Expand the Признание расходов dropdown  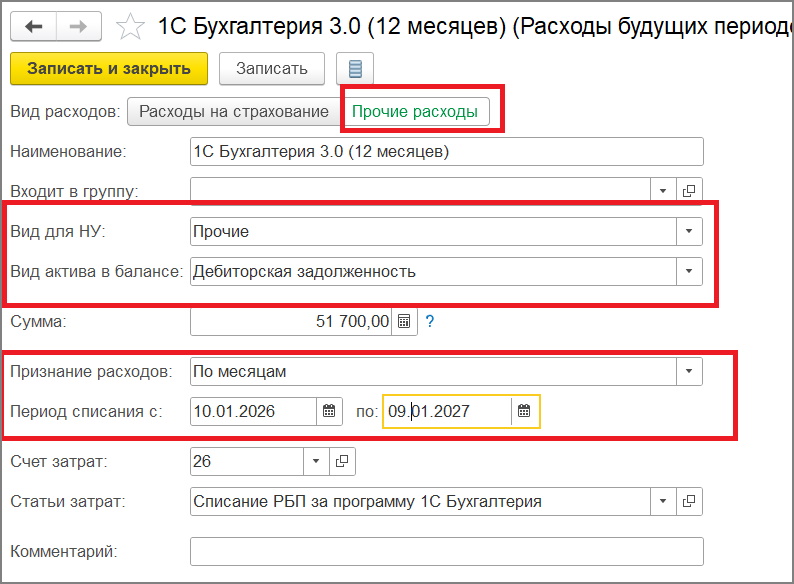click(689, 371)
